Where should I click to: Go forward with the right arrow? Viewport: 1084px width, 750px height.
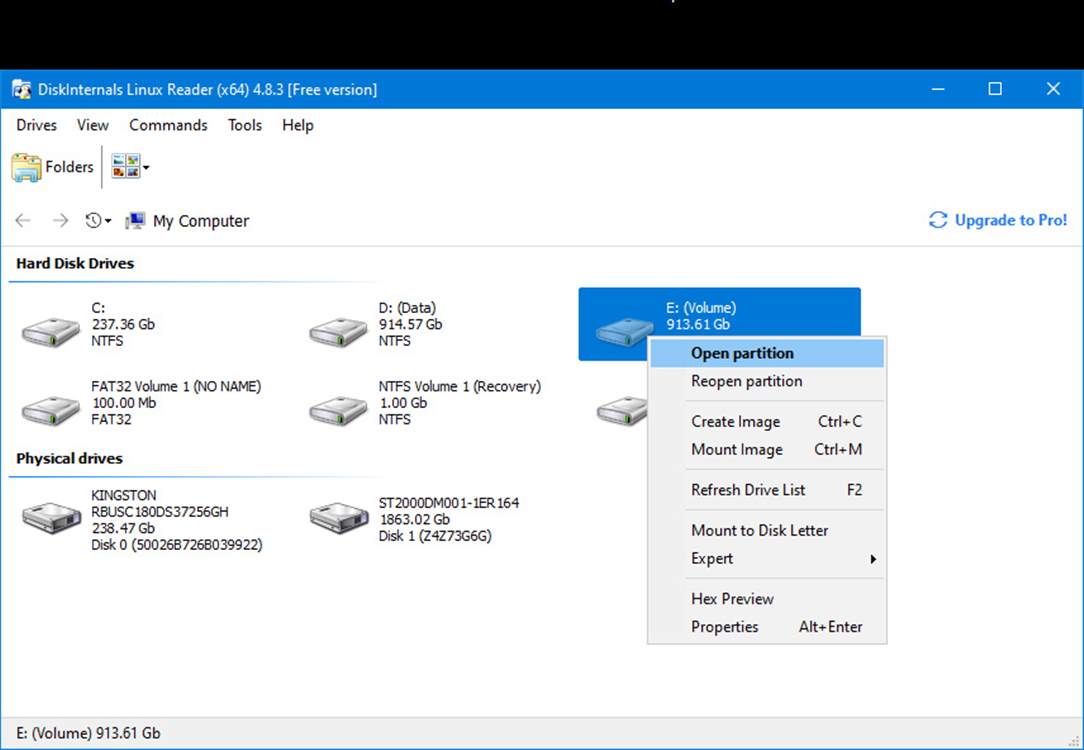click(x=61, y=221)
